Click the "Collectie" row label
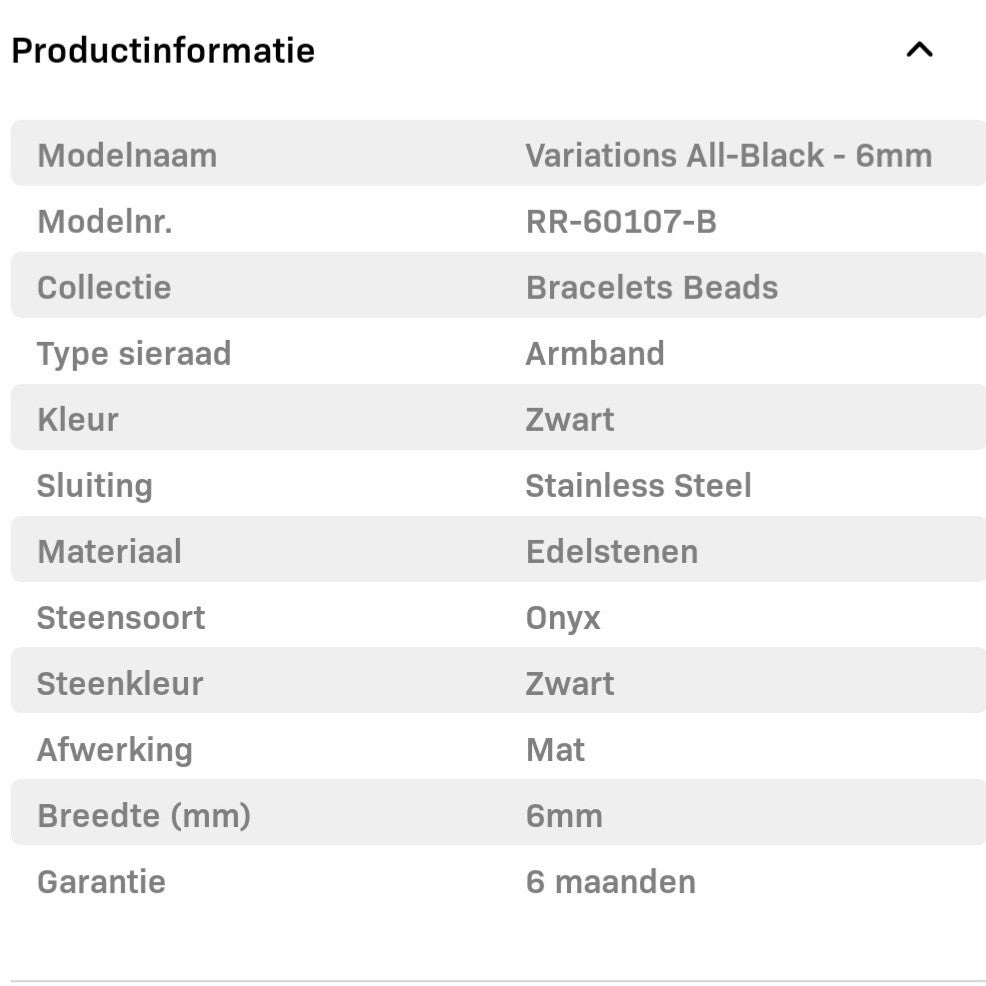Image resolution: width=986 pixels, height=986 pixels. (x=104, y=287)
